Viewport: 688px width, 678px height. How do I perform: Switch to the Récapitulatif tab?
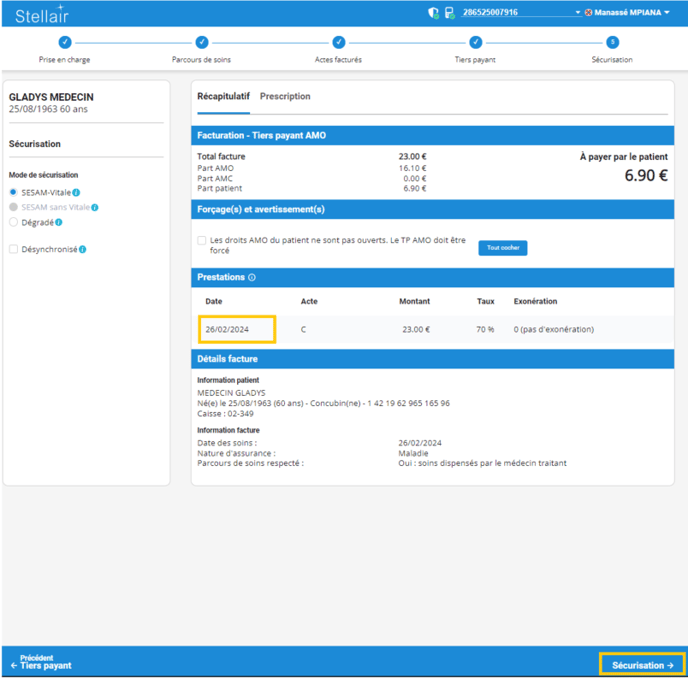(223, 96)
